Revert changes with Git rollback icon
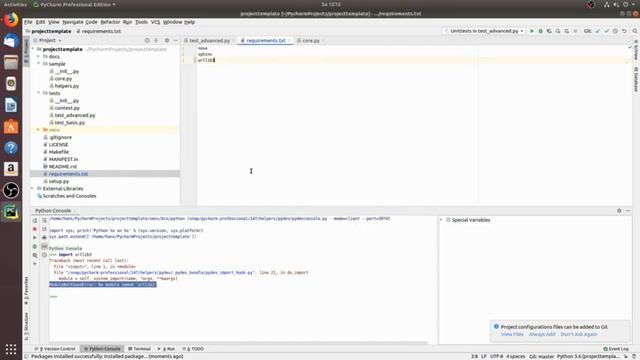Viewport: 640px width, 360px height. [624, 31]
